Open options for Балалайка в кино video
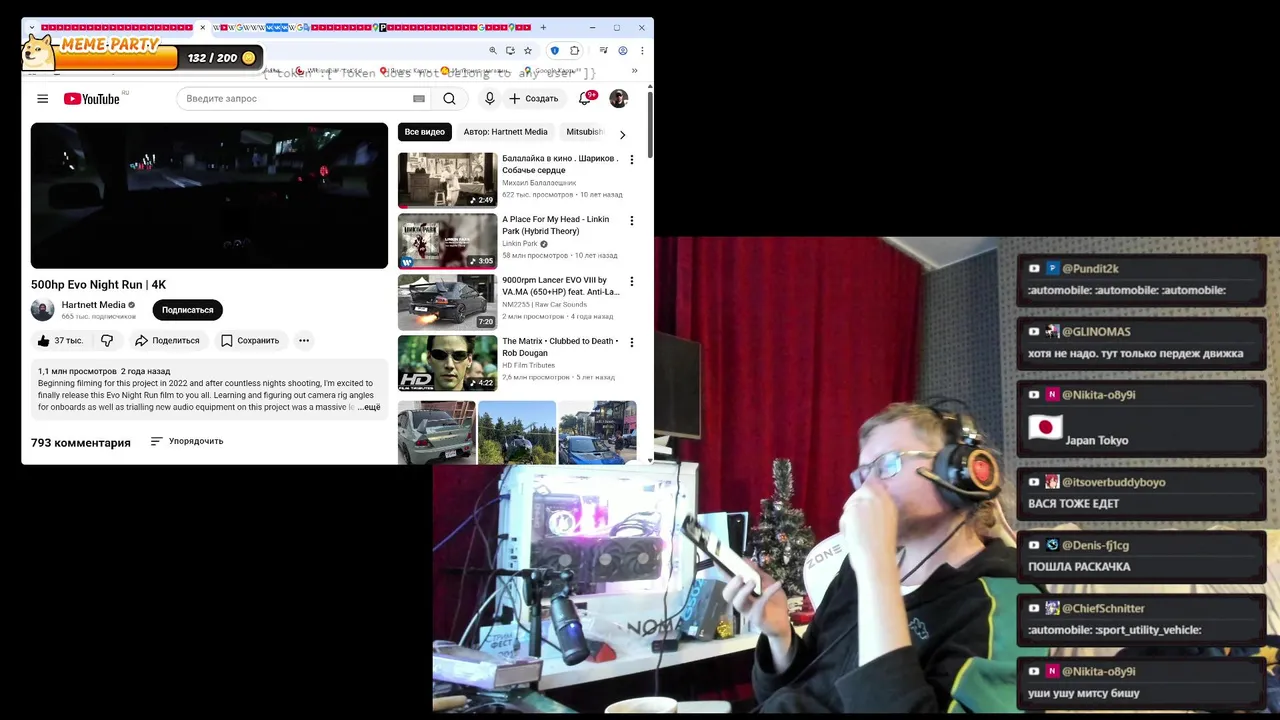Image resolution: width=1280 pixels, height=720 pixels. [x=631, y=160]
